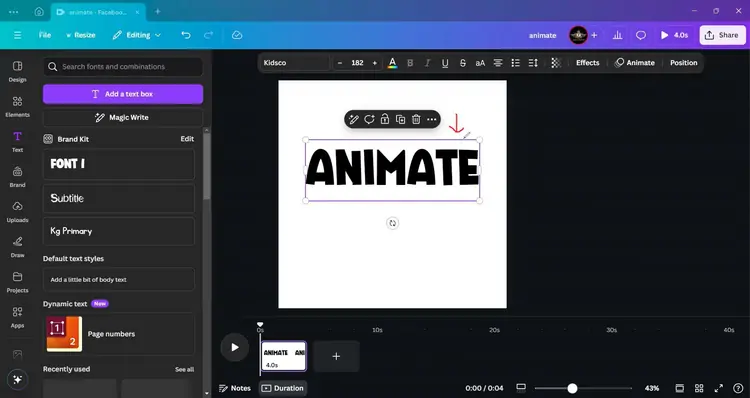The width and height of the screenshot is (750, 398).
Task: Open the Animate options
Action: tap(635, 63)
